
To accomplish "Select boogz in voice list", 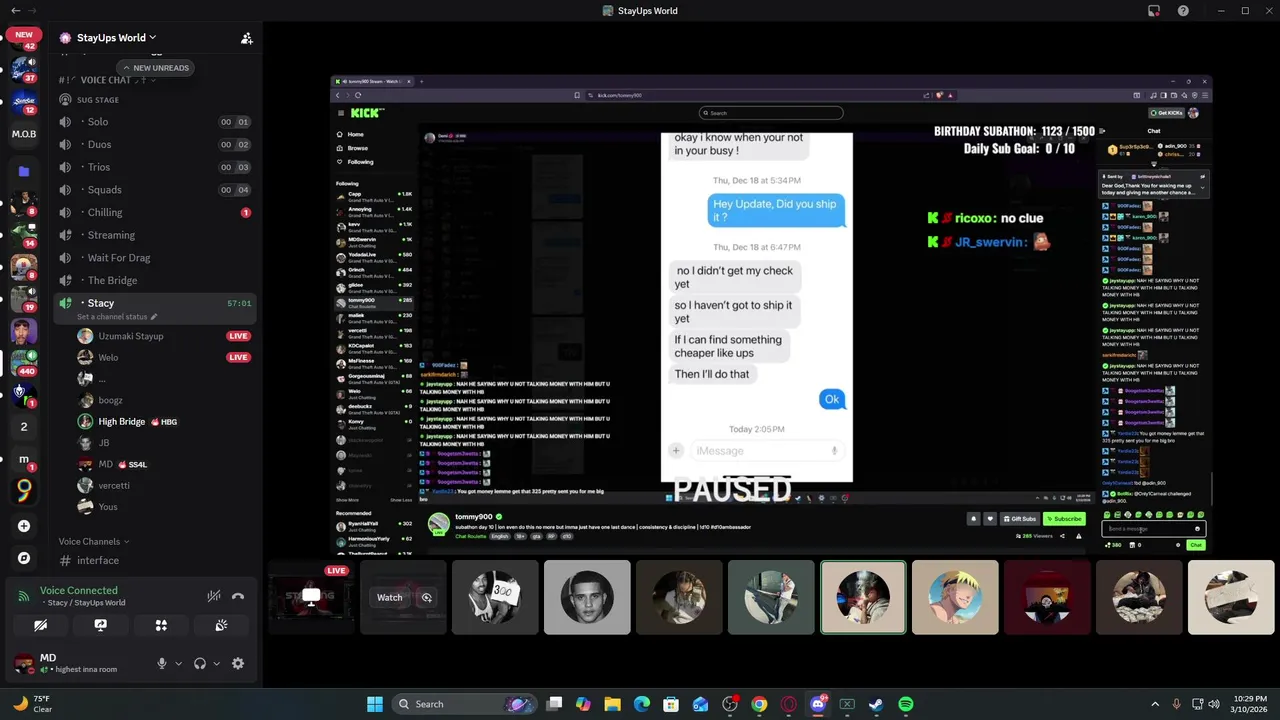I will [x=163, y=400].
